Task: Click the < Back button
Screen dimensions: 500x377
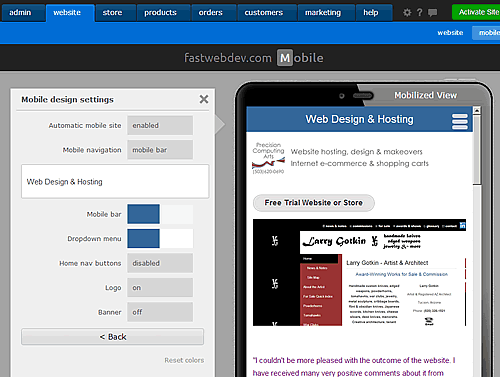Action: pos(113,337)
